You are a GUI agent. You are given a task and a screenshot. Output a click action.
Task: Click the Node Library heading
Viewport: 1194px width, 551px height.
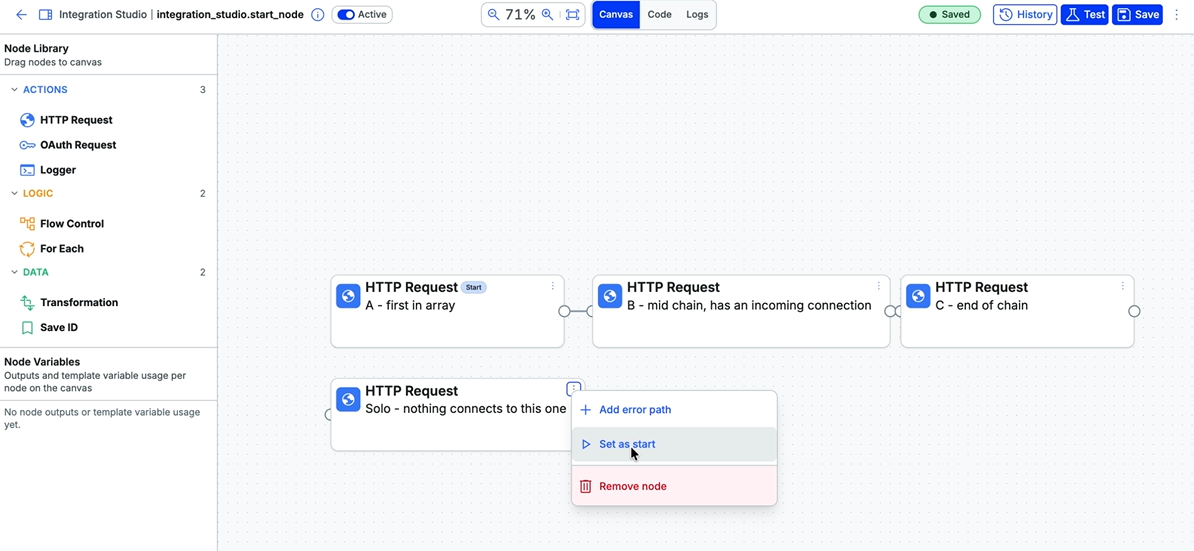click(x=37, y=49)
